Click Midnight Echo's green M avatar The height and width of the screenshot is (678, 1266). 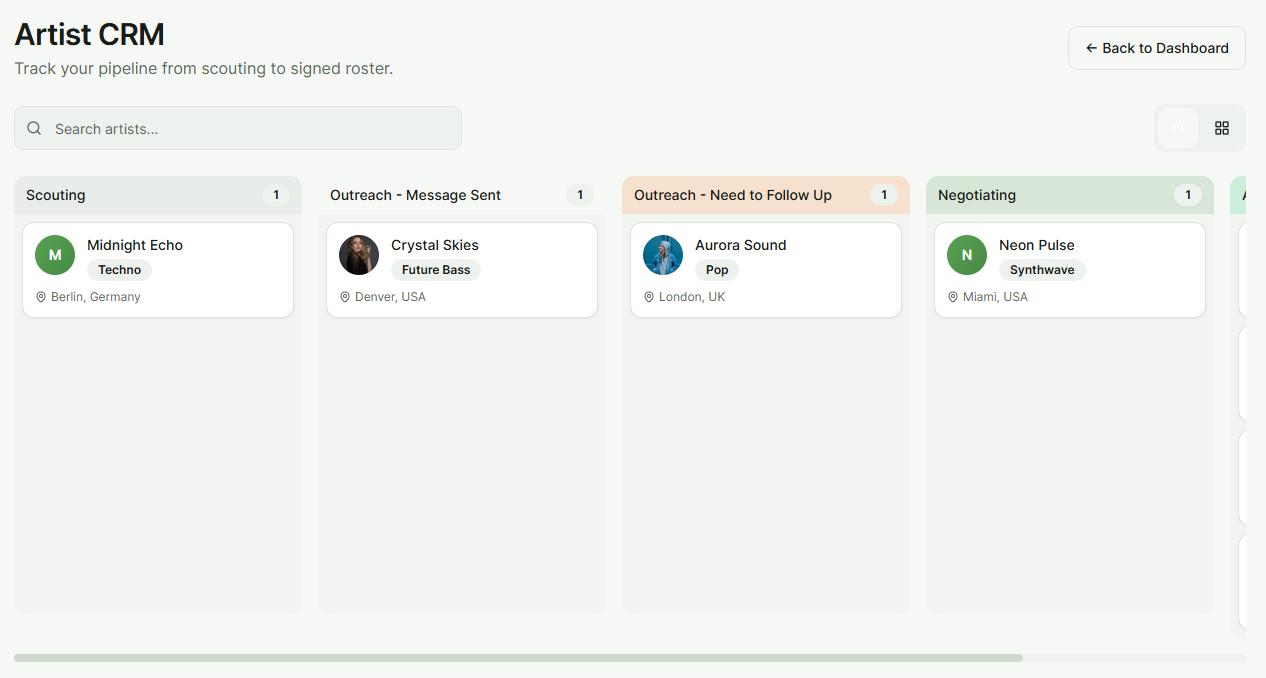[55, 255]
